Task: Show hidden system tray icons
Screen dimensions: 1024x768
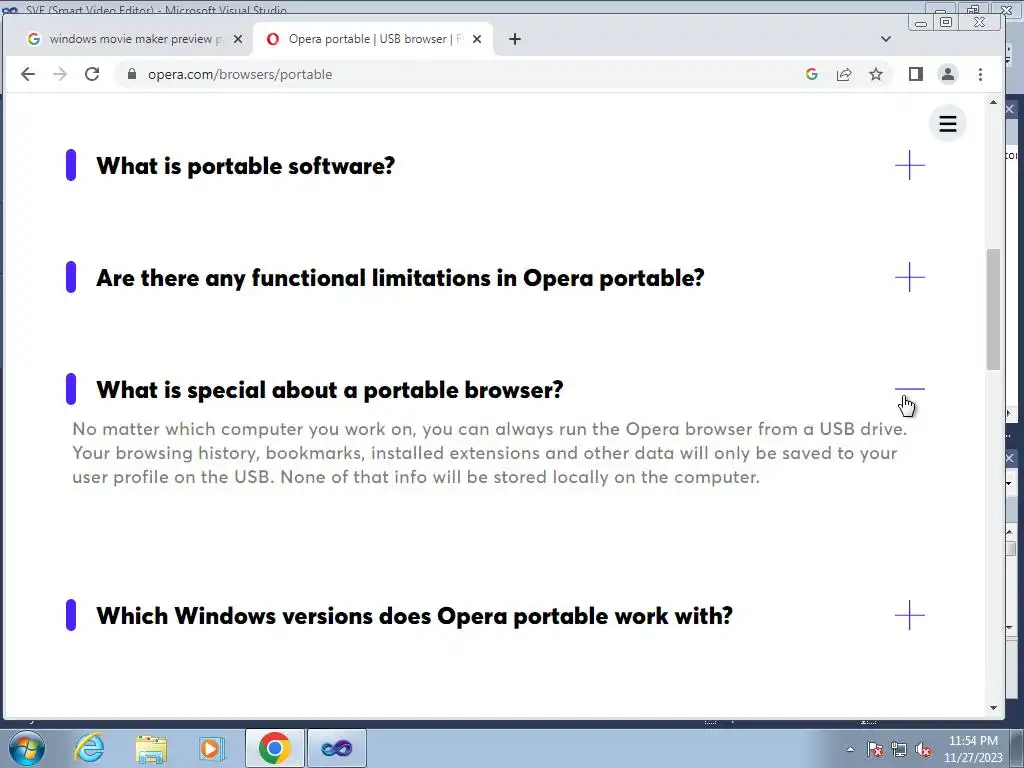Action: [x=850, y=750]
